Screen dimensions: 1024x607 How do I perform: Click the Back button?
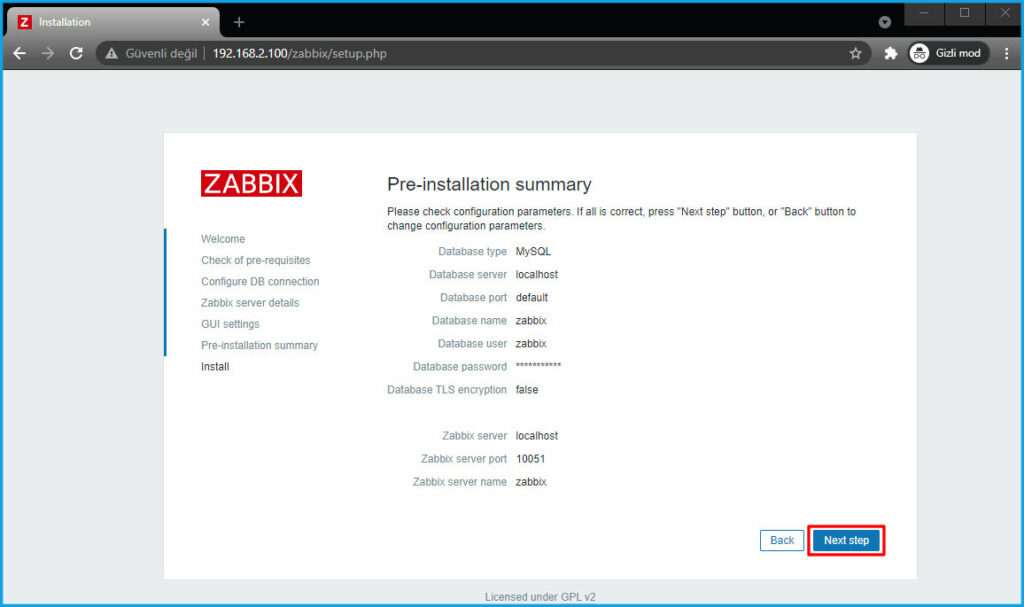tap(782, 540)
